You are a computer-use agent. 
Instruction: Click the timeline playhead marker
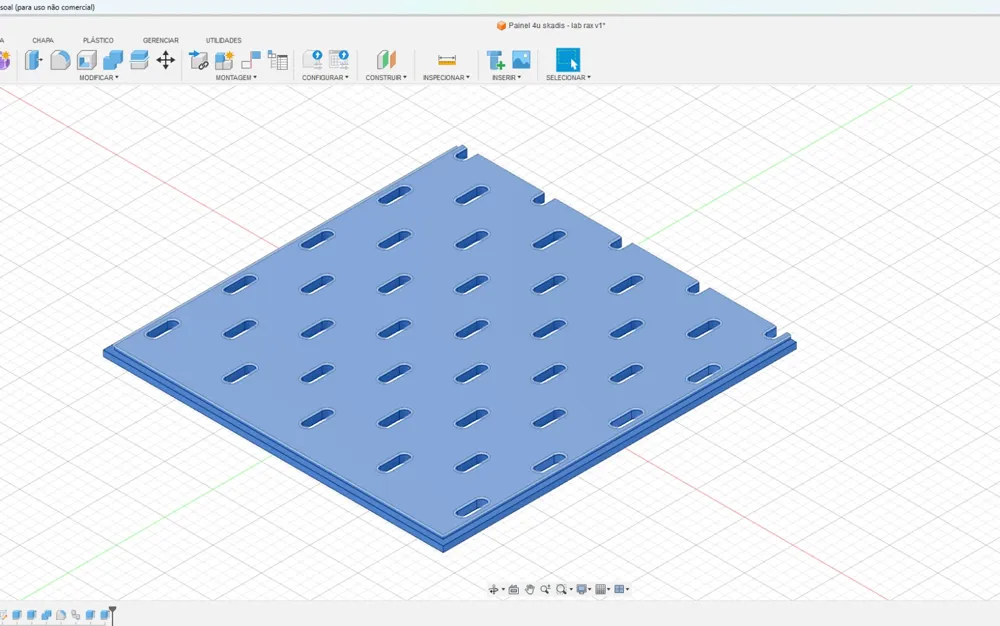click(112, 614)
